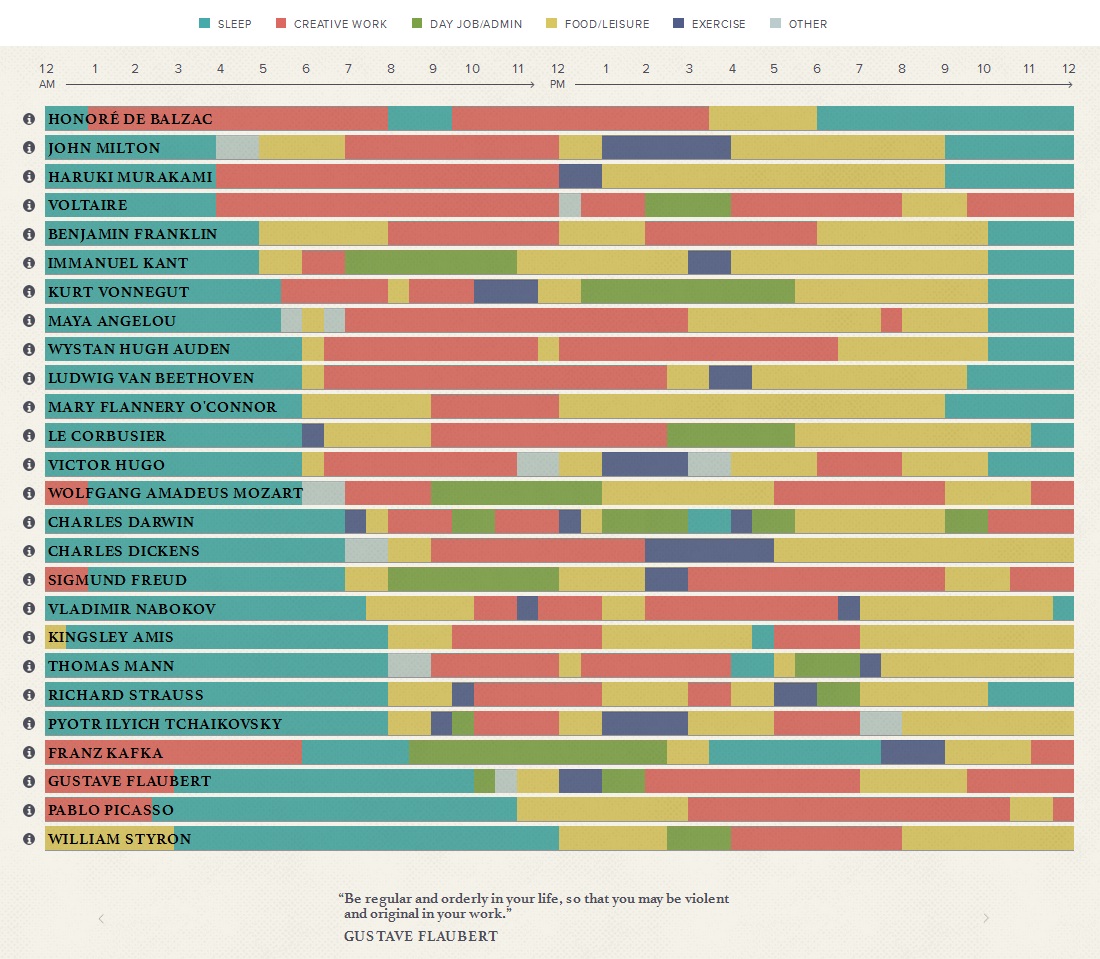Image resolution: width=1100 pixels, height=959 pixels.
Task: Click Ludwig van Beethoven's name label
Action: coord(151,378)
